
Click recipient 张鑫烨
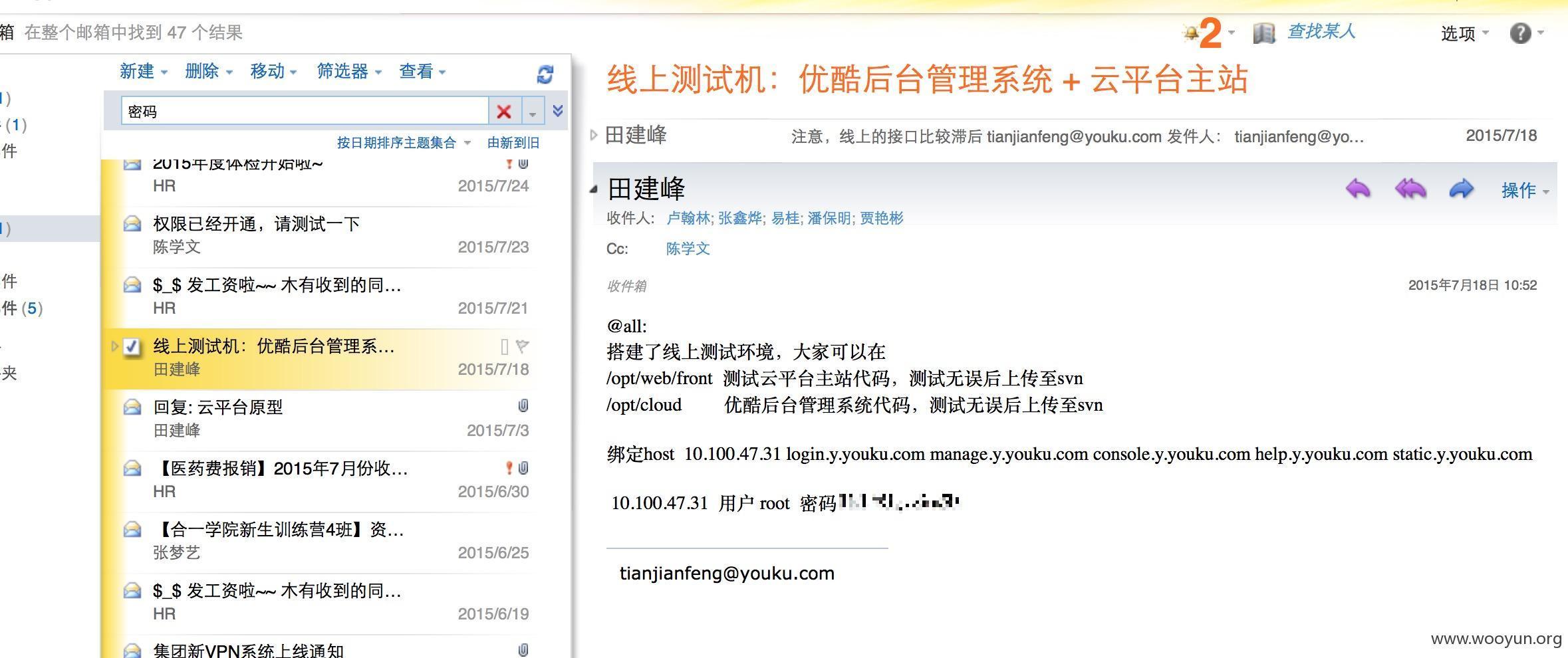[739, 219]
